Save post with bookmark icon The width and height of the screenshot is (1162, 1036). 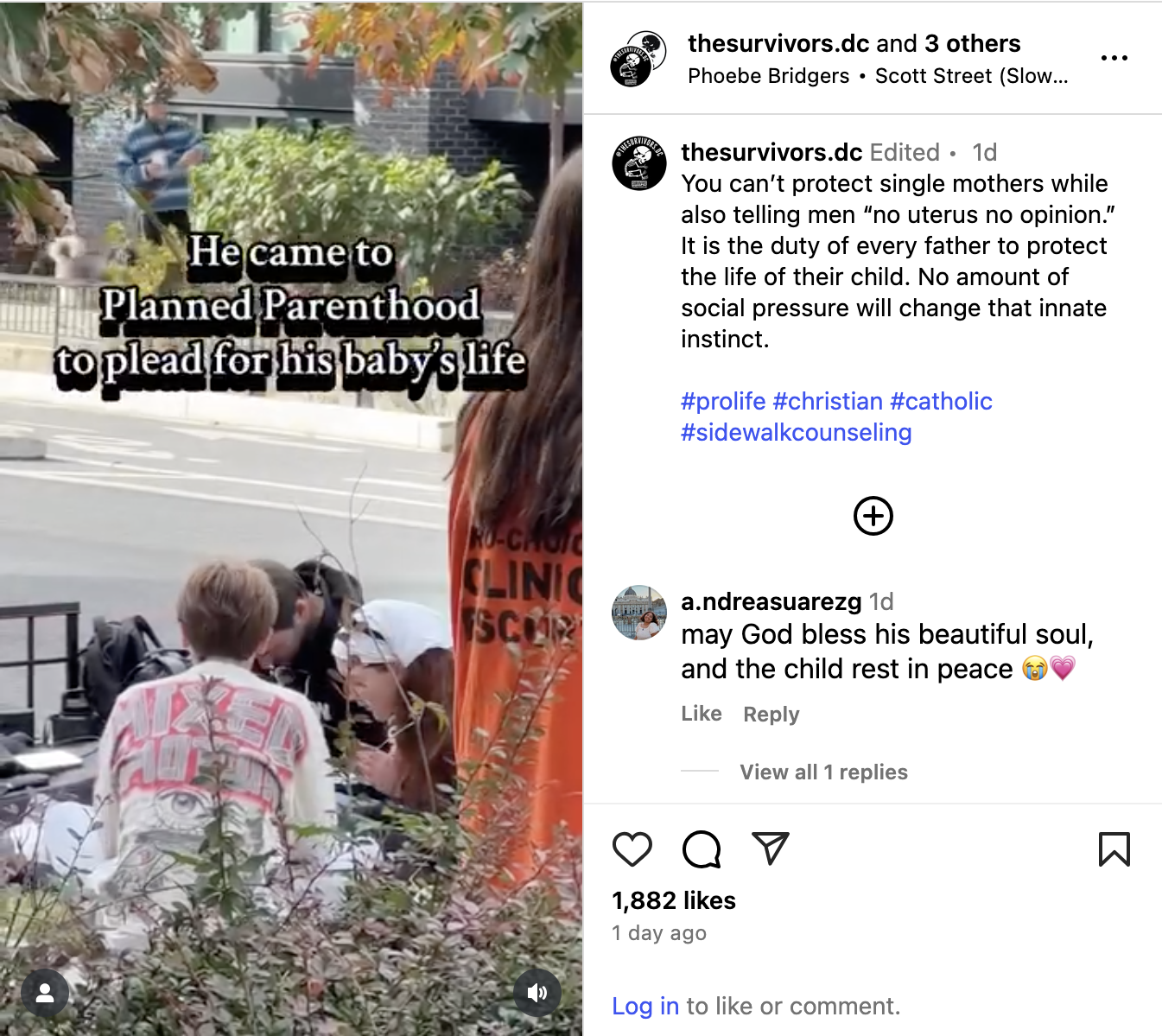pos(1114,849)
